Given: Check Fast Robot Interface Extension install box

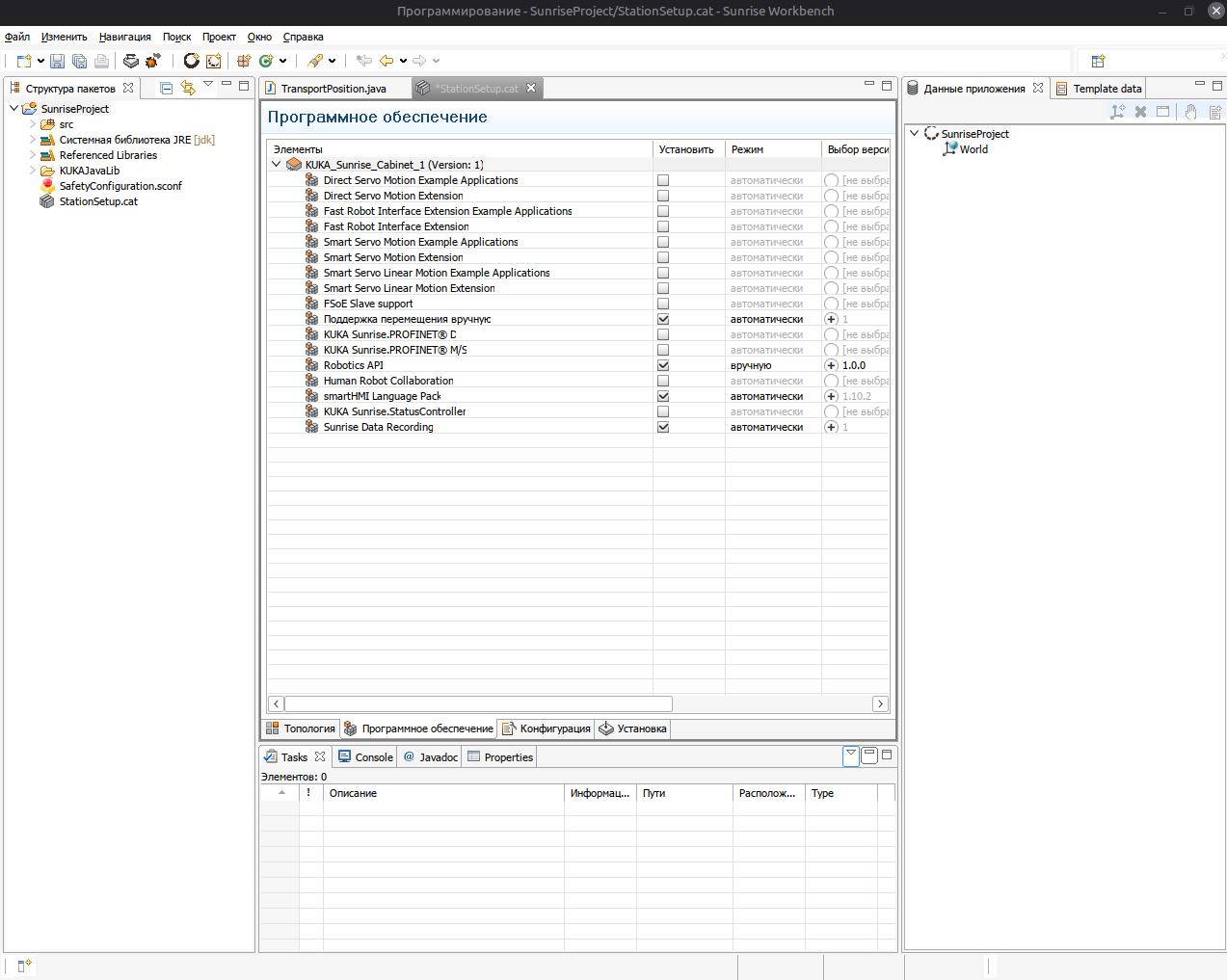Looking at the screenshot, I should pyautogui.click(x=663, y=226).
